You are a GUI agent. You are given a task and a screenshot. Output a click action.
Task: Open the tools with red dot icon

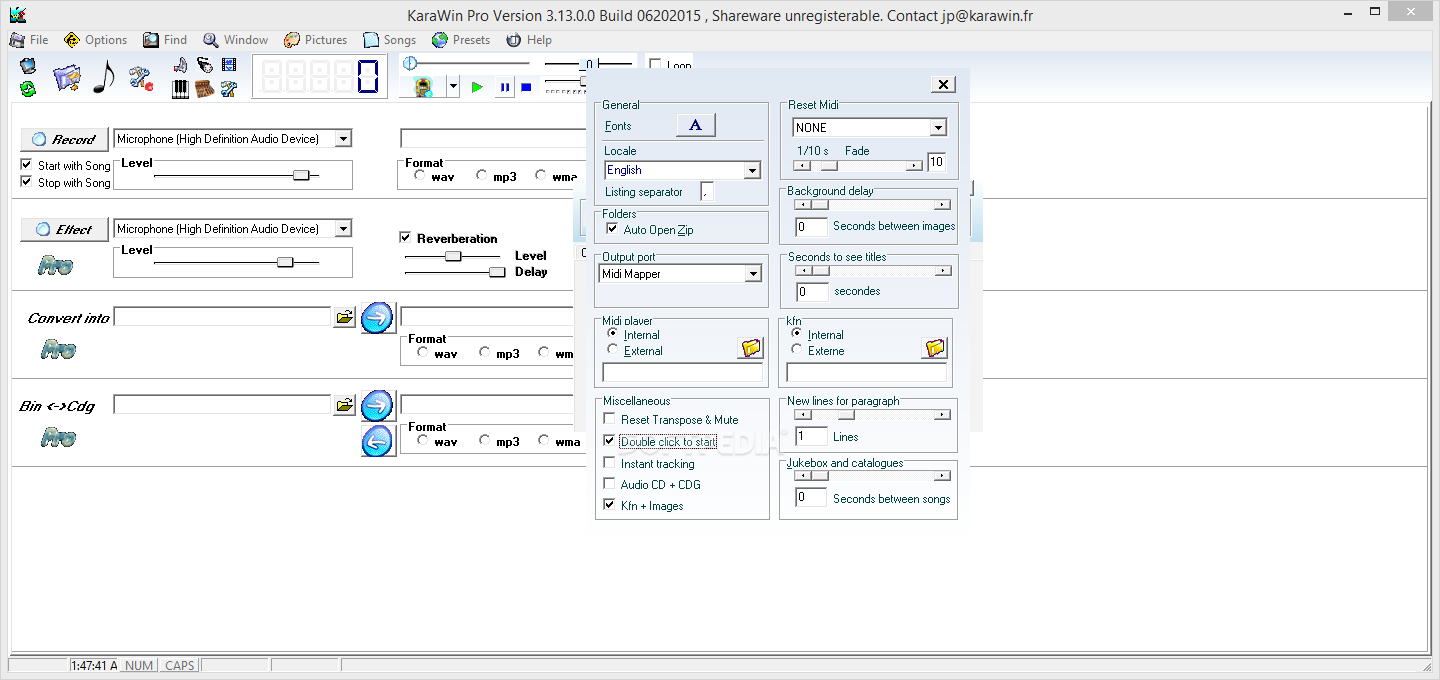pyautogui.click(x=141, y=78)
